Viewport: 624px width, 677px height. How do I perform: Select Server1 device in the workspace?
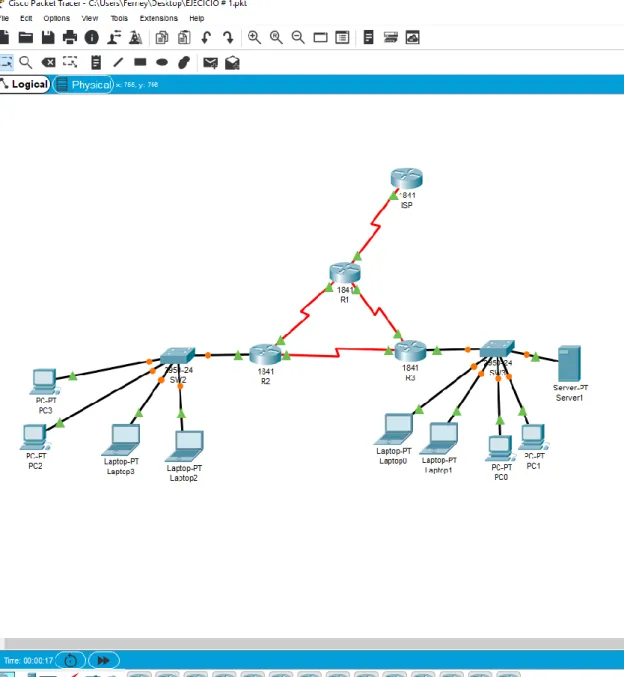[x=569, y=363]
